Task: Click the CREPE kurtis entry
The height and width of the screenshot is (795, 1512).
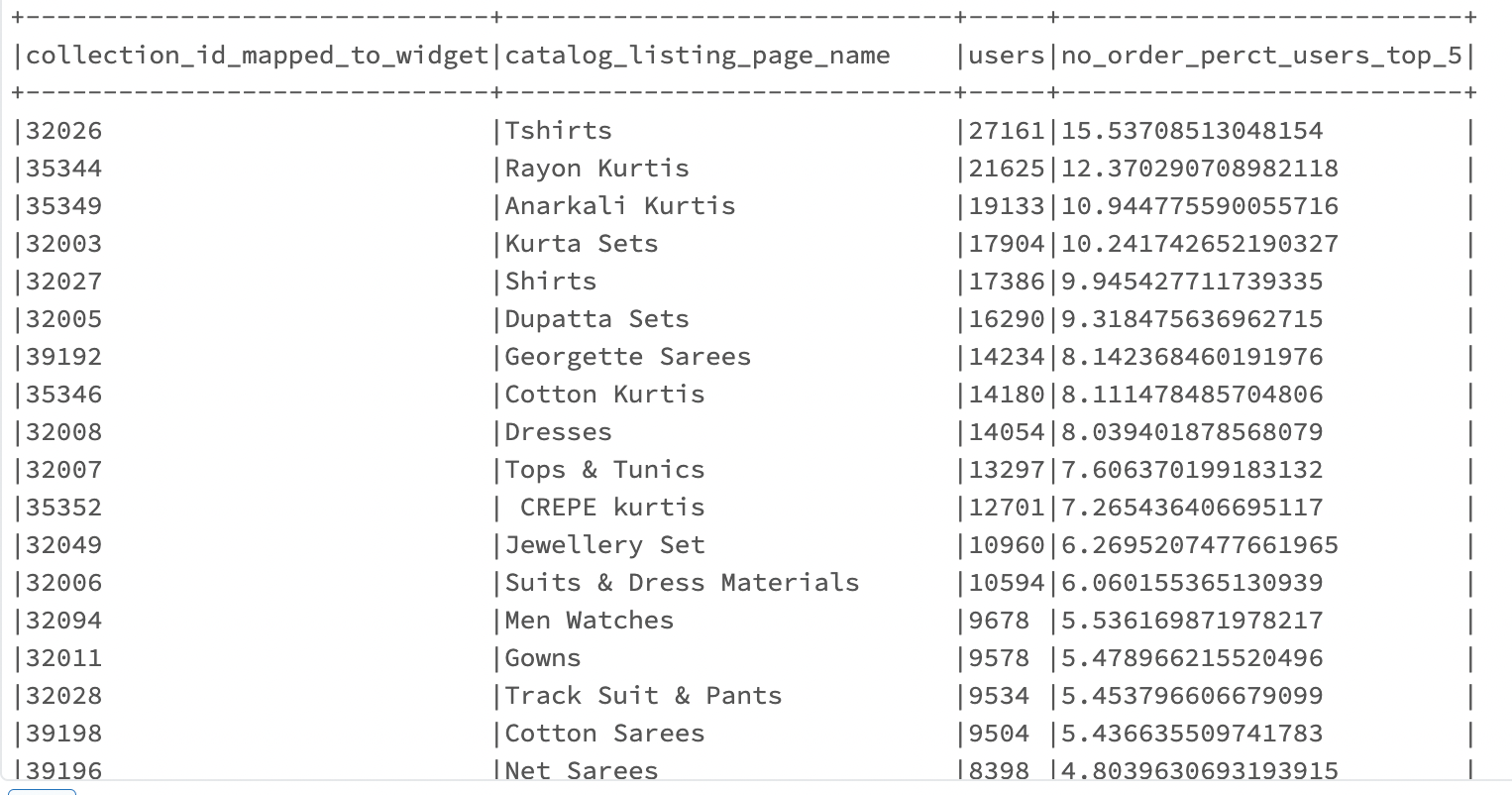Action: [x=612, y=508]
